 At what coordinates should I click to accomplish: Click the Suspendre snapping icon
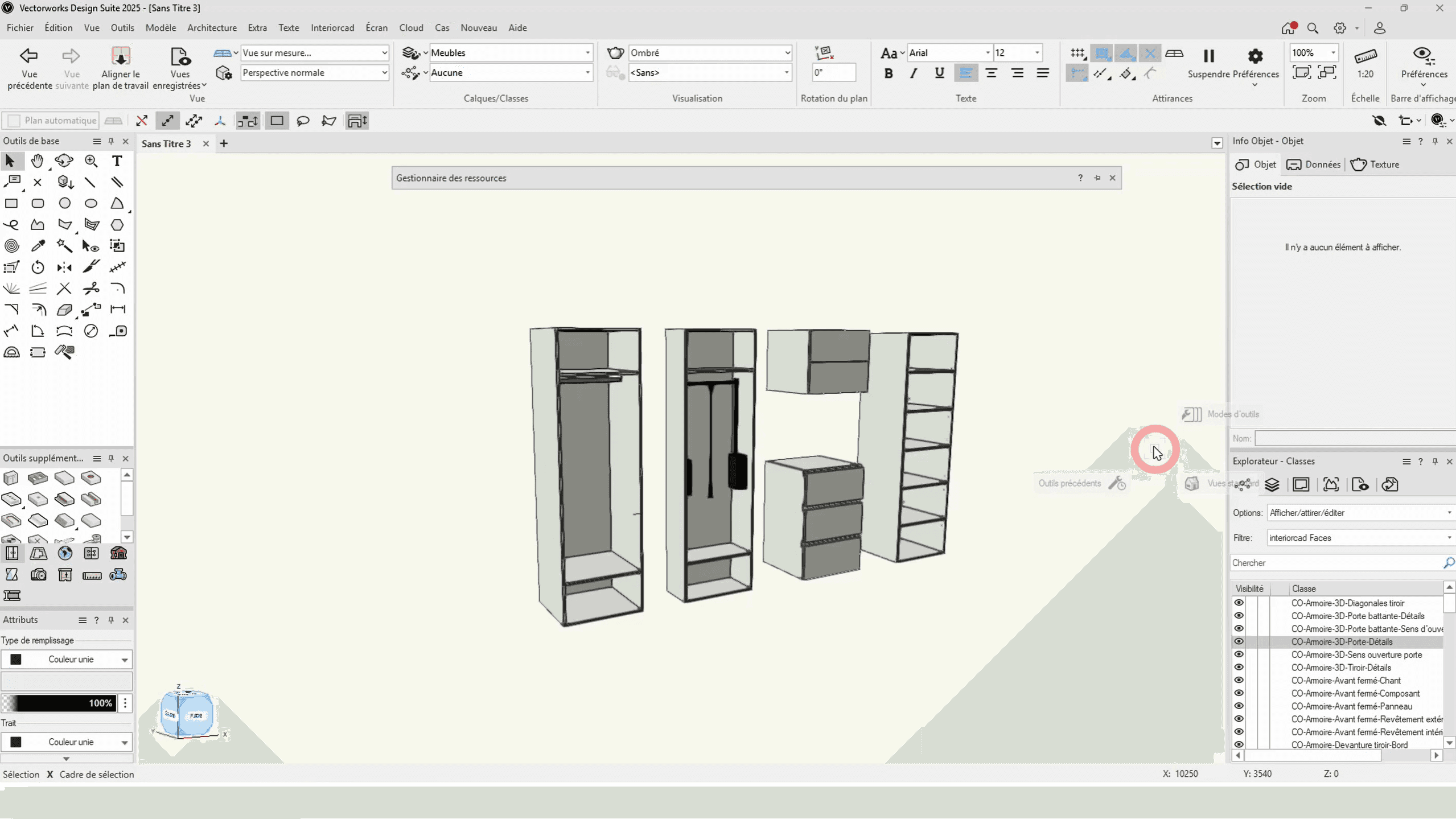pyautogui.click(x=1208, y=56)
